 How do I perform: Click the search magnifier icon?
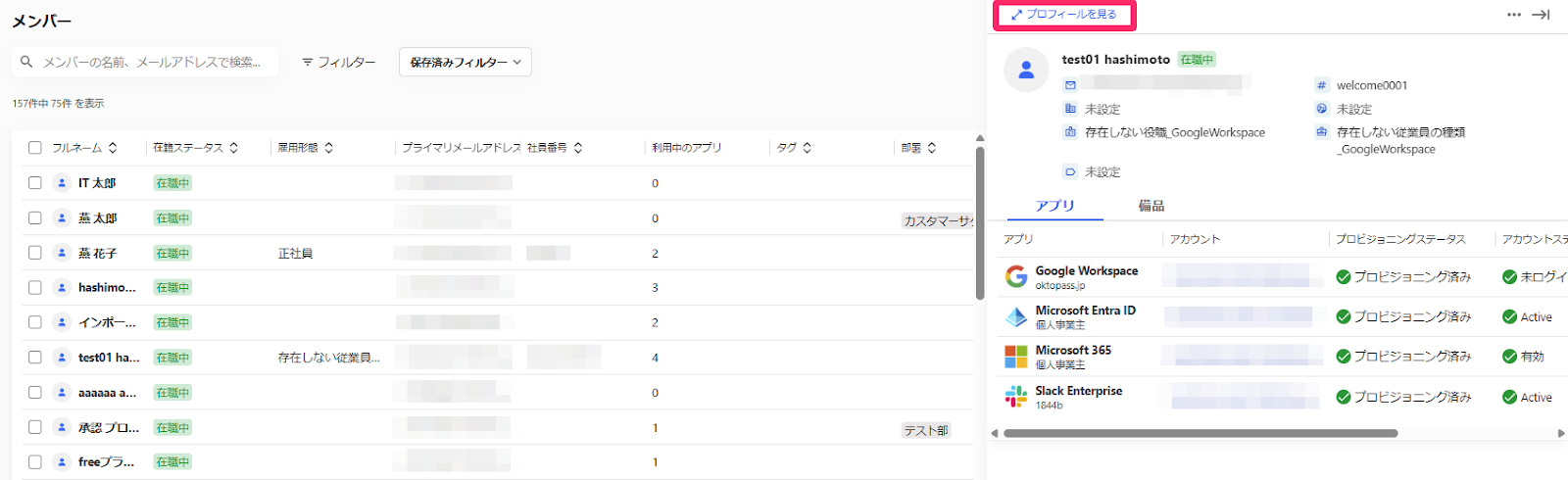coord(26,62)
